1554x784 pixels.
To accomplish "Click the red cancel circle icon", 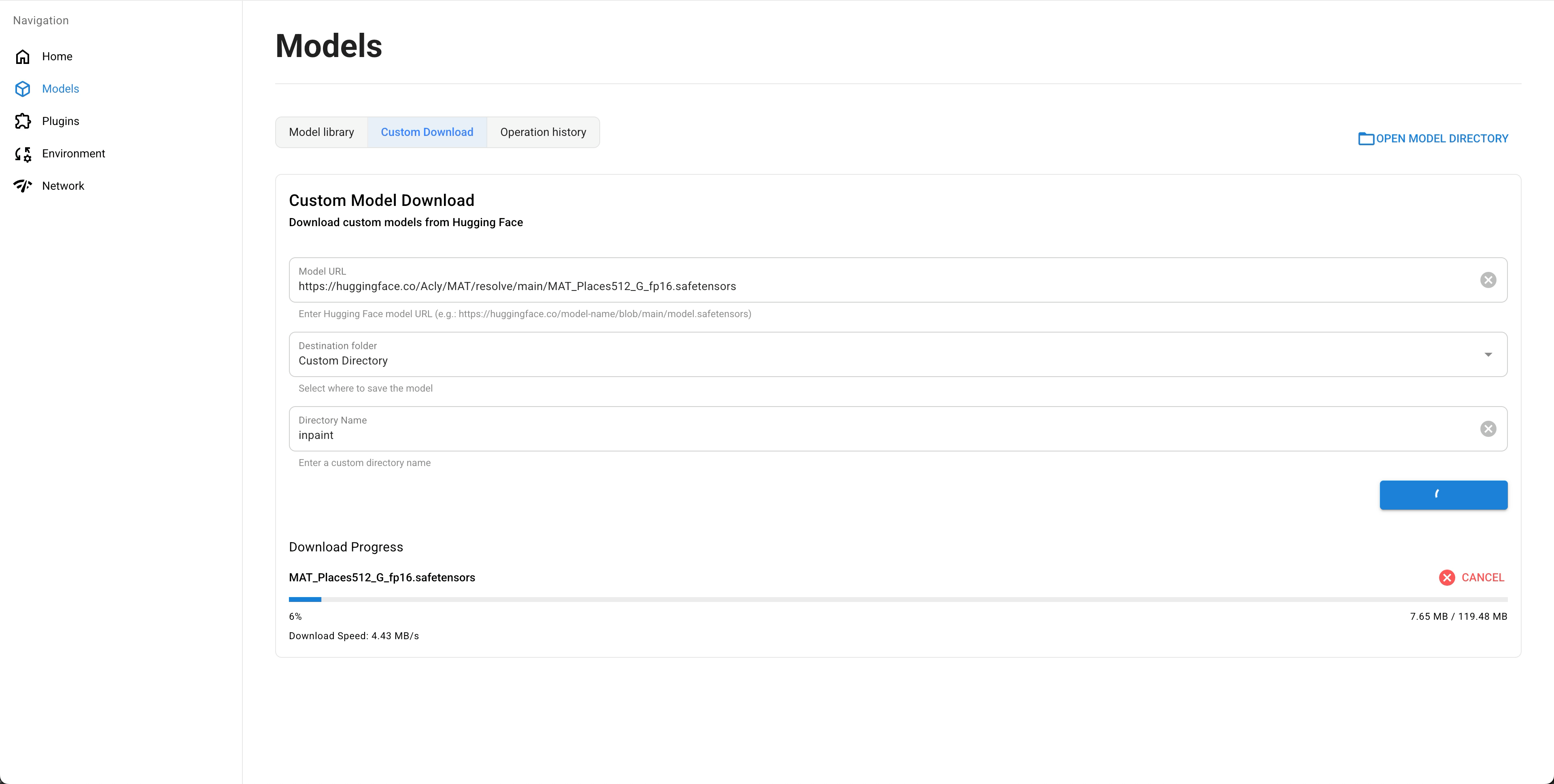I will pyautogui.click(x=1447, y=578).
